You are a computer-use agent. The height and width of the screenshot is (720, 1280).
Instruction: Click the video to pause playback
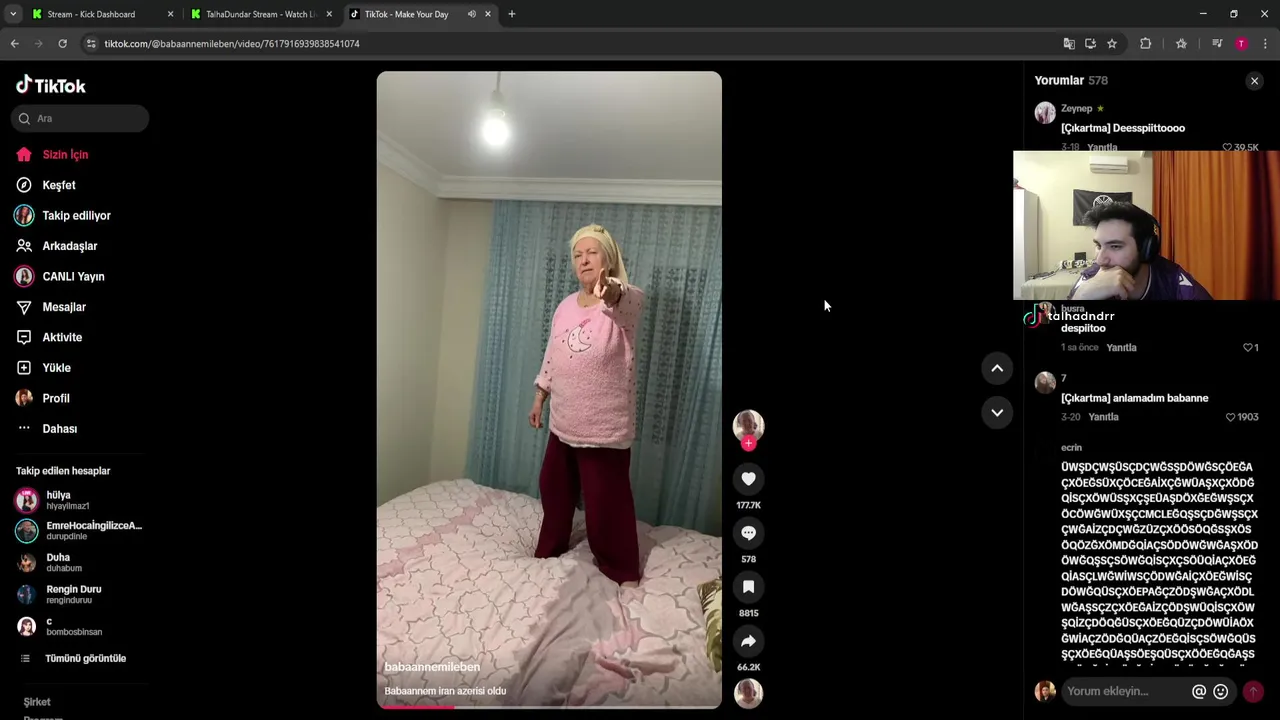[549, 390]
